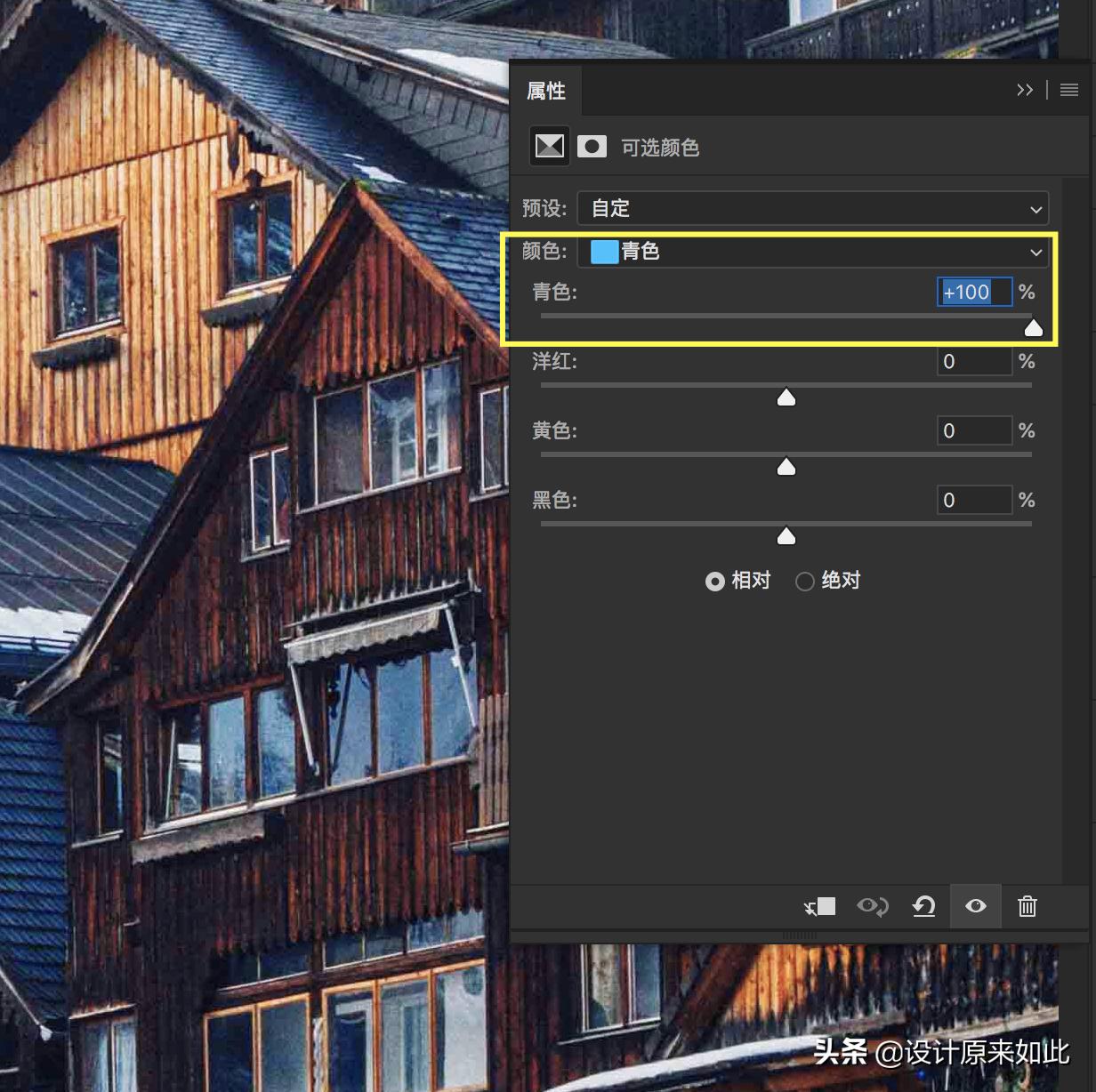Viewport: 1096px width, 1092px height.
Task: Open the 预设 preset dropdown
Action: click(813, 209)
